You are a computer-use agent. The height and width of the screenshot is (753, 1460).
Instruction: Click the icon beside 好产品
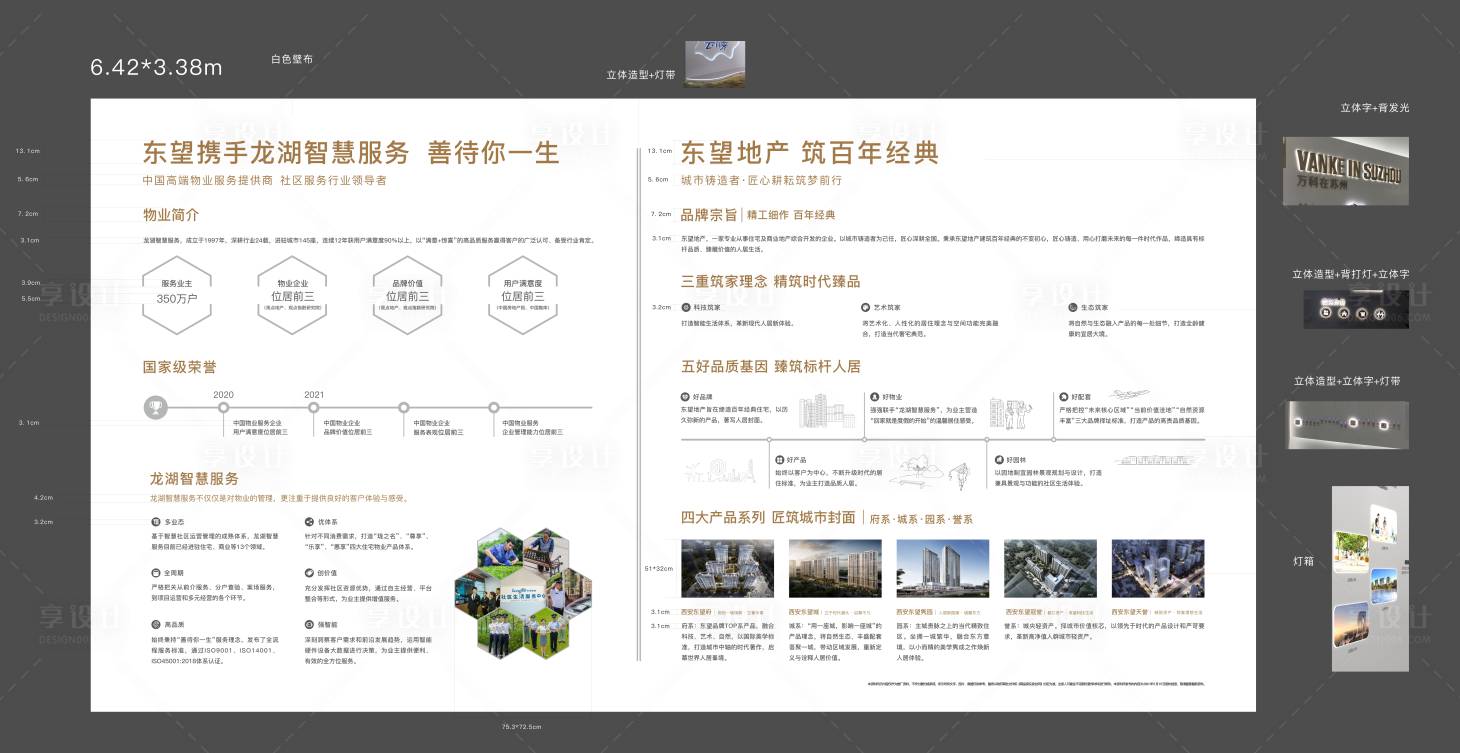779,460
